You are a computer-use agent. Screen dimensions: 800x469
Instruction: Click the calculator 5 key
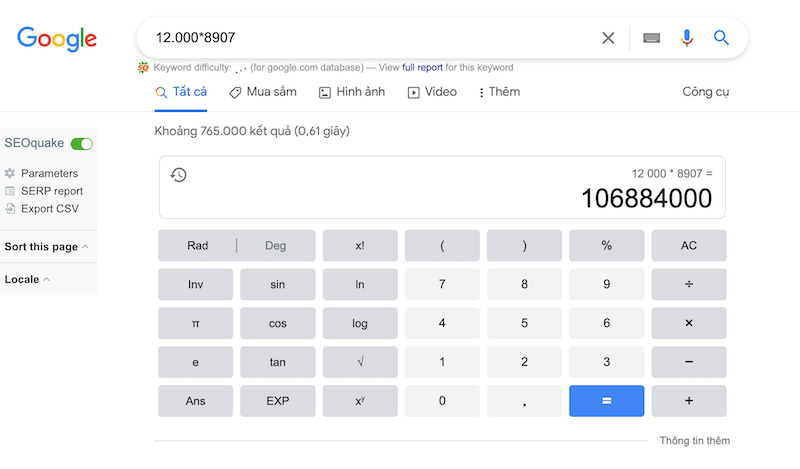pyautogui.click(x=524, y=323)
